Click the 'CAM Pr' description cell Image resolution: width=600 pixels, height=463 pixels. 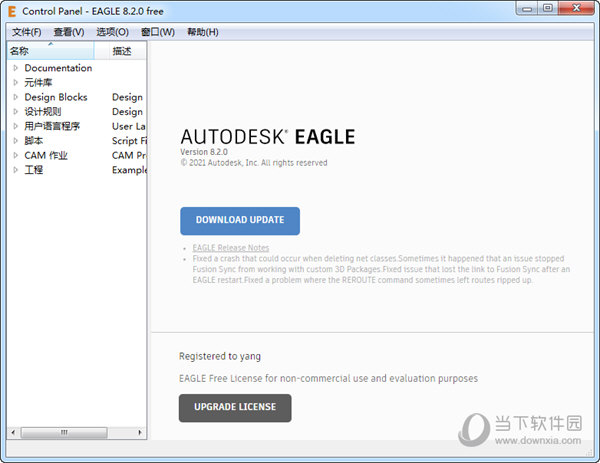129,155
